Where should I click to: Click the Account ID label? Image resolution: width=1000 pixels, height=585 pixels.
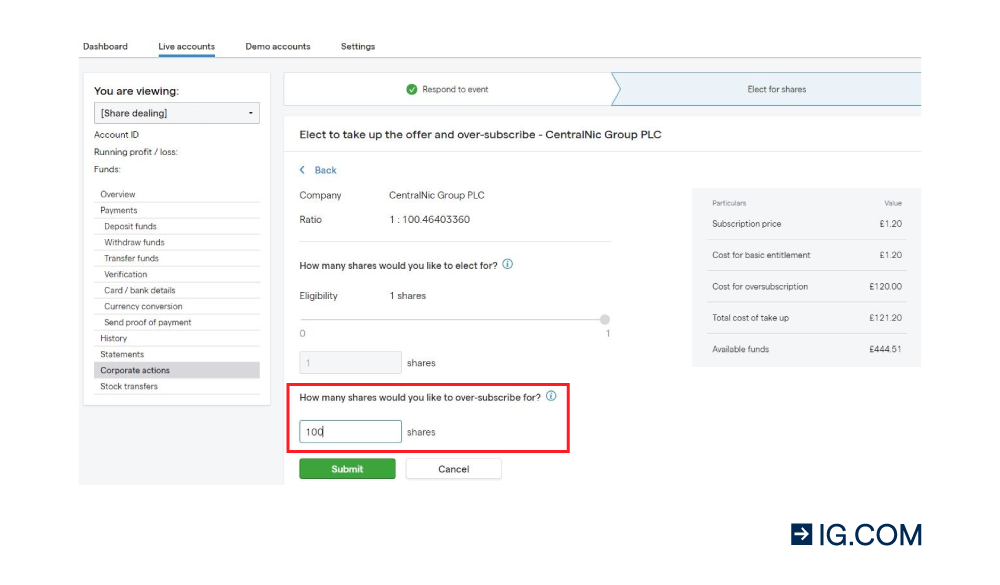click(116, 135)
